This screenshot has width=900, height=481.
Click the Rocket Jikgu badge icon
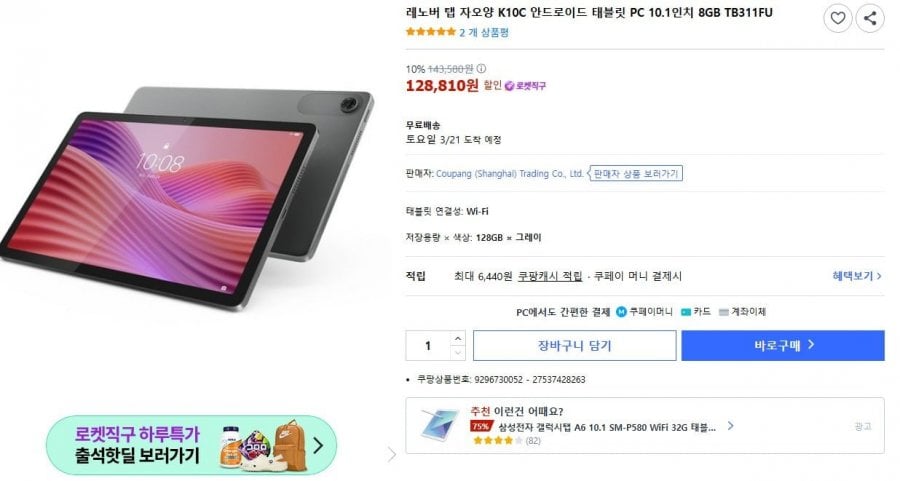pos(509,86)
